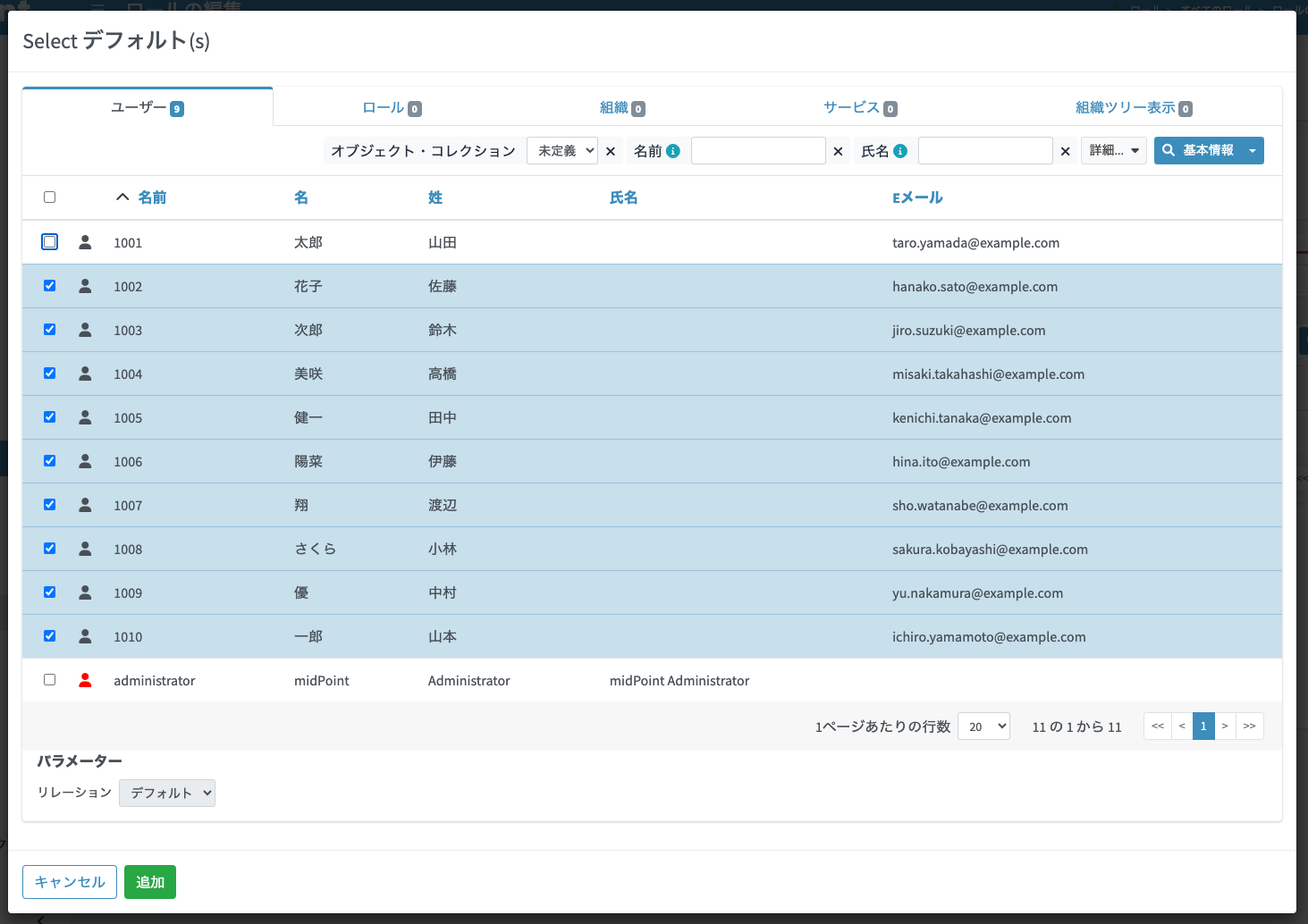Click the info icon next to 氏名 filter
Screen dimensions: 1308x924
(900, 151)
